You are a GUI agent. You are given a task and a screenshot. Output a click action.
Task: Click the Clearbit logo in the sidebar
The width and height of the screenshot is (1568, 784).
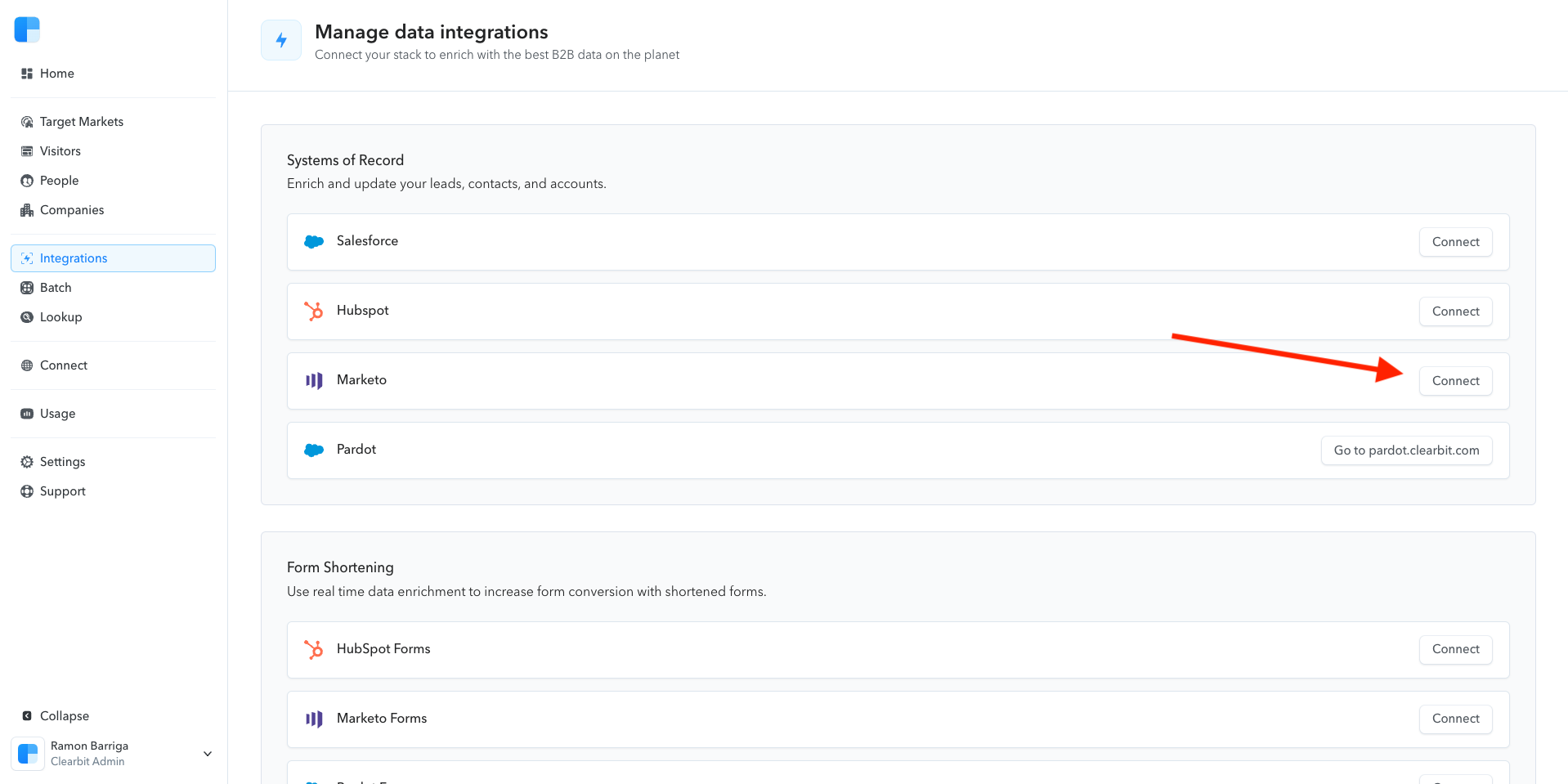tap(27, 29)
